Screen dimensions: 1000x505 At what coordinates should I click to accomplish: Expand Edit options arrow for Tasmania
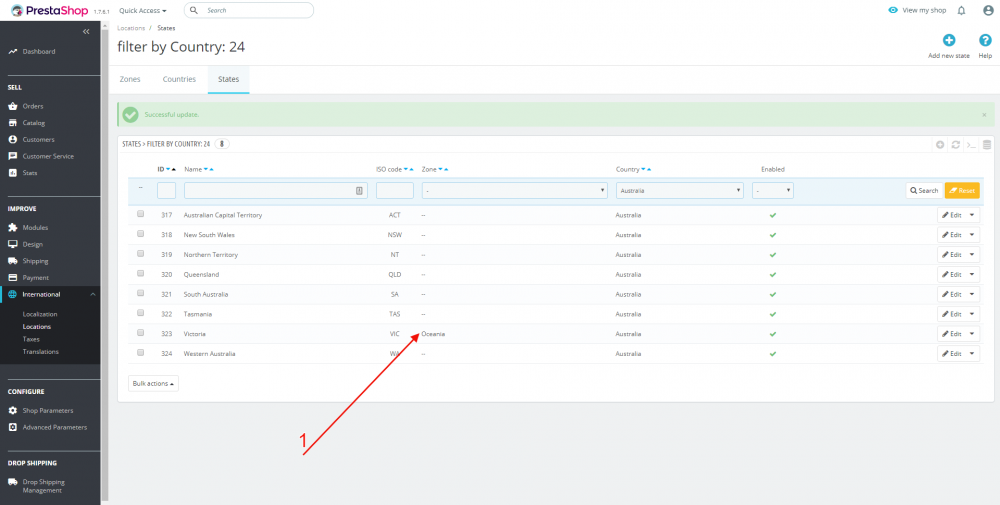click(x=972, y=314)
